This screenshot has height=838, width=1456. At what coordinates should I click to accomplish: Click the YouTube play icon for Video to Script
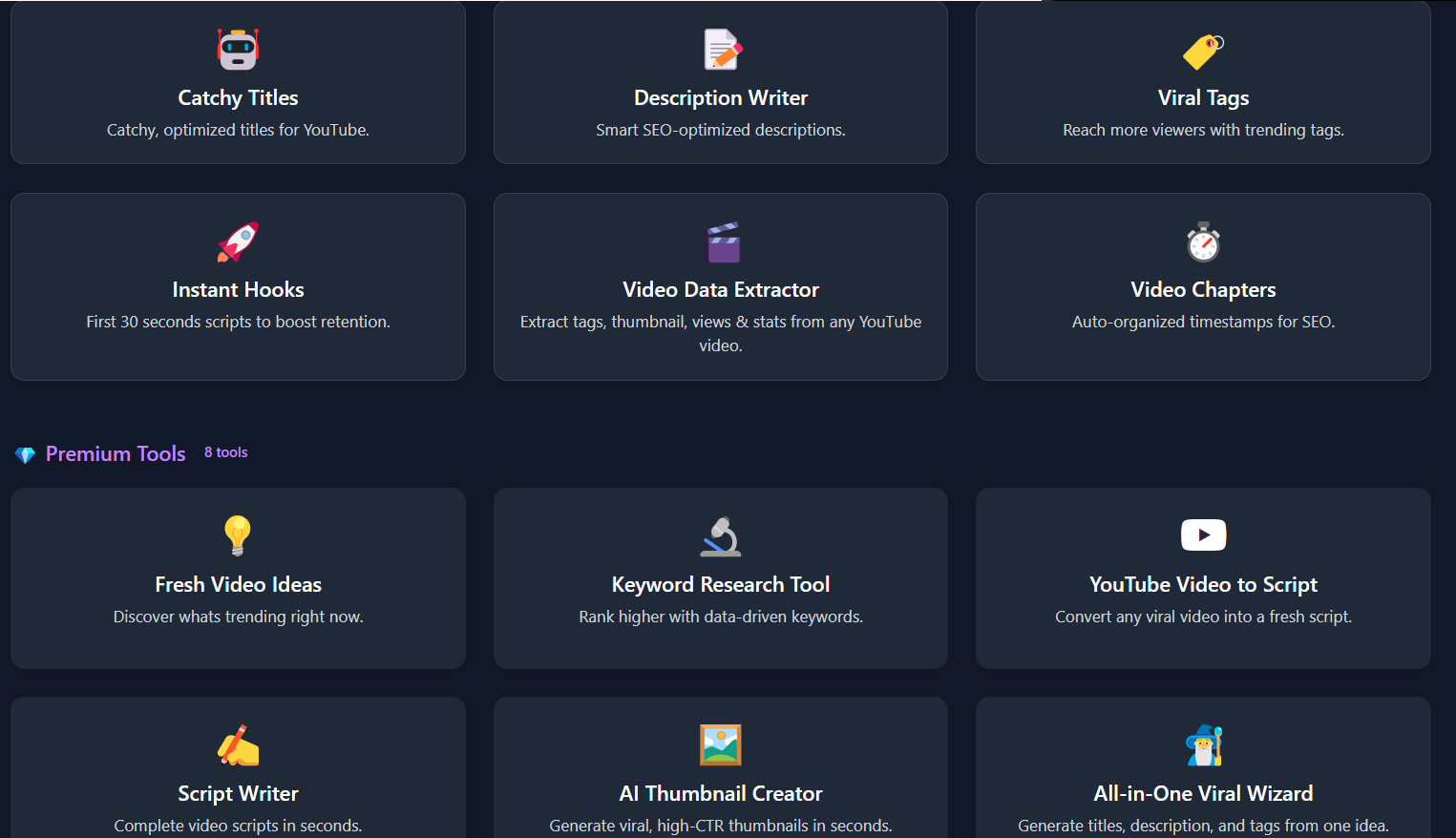pos(1203,534)
